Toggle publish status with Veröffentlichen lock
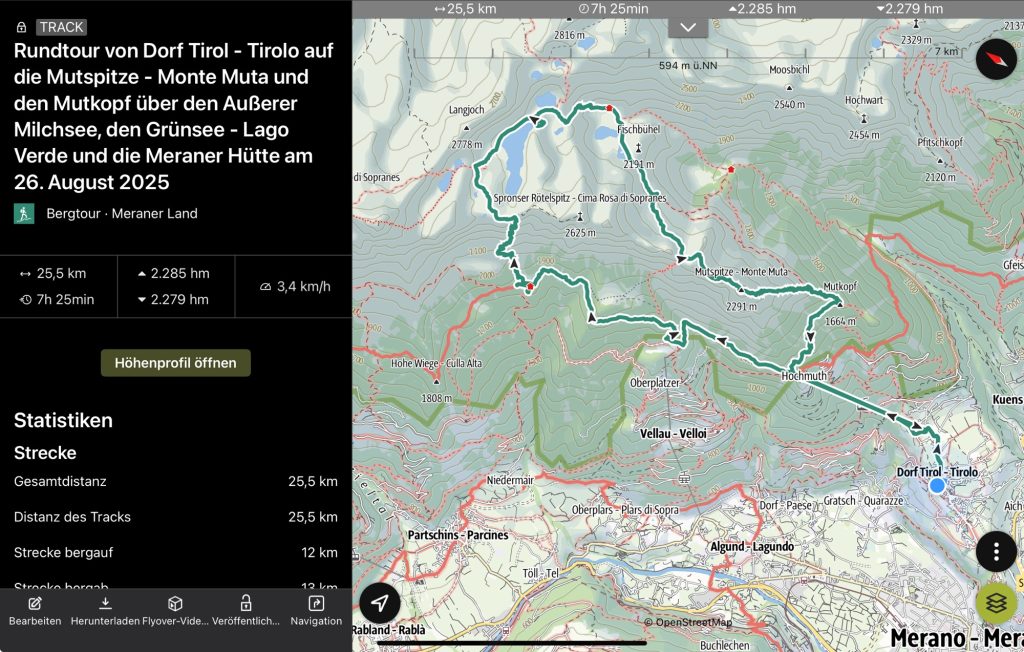The width and height of the screenshot is (1024, 652). tap(245, 604)
